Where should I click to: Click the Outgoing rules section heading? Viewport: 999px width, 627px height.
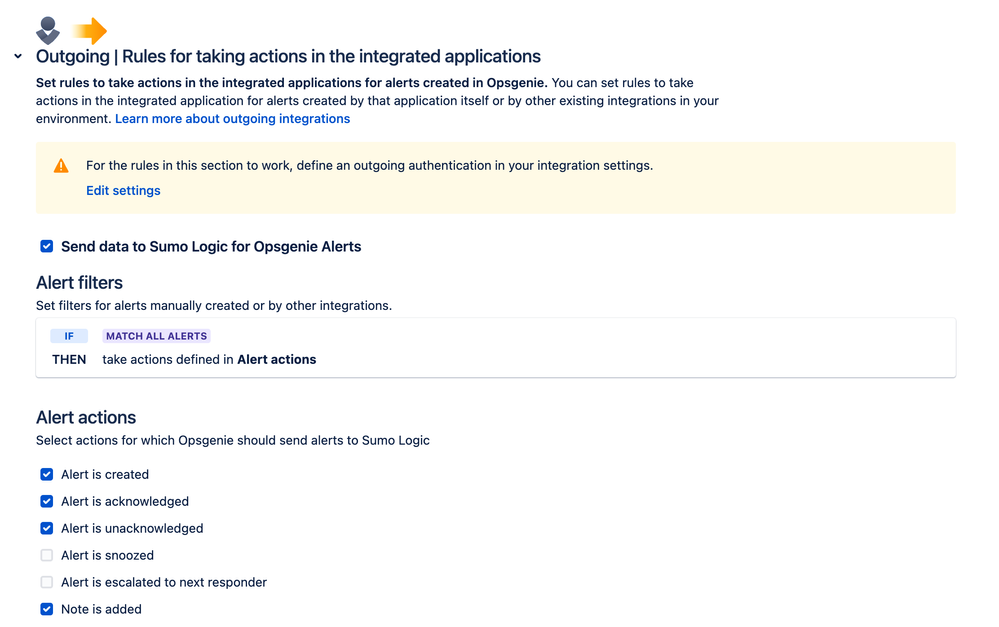coord(288,57)
